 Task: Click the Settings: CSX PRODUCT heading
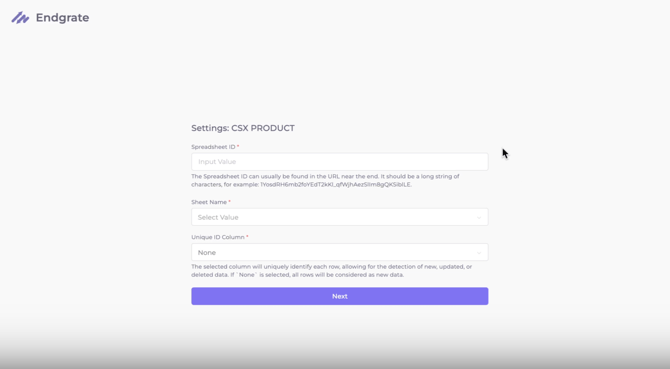243,128
